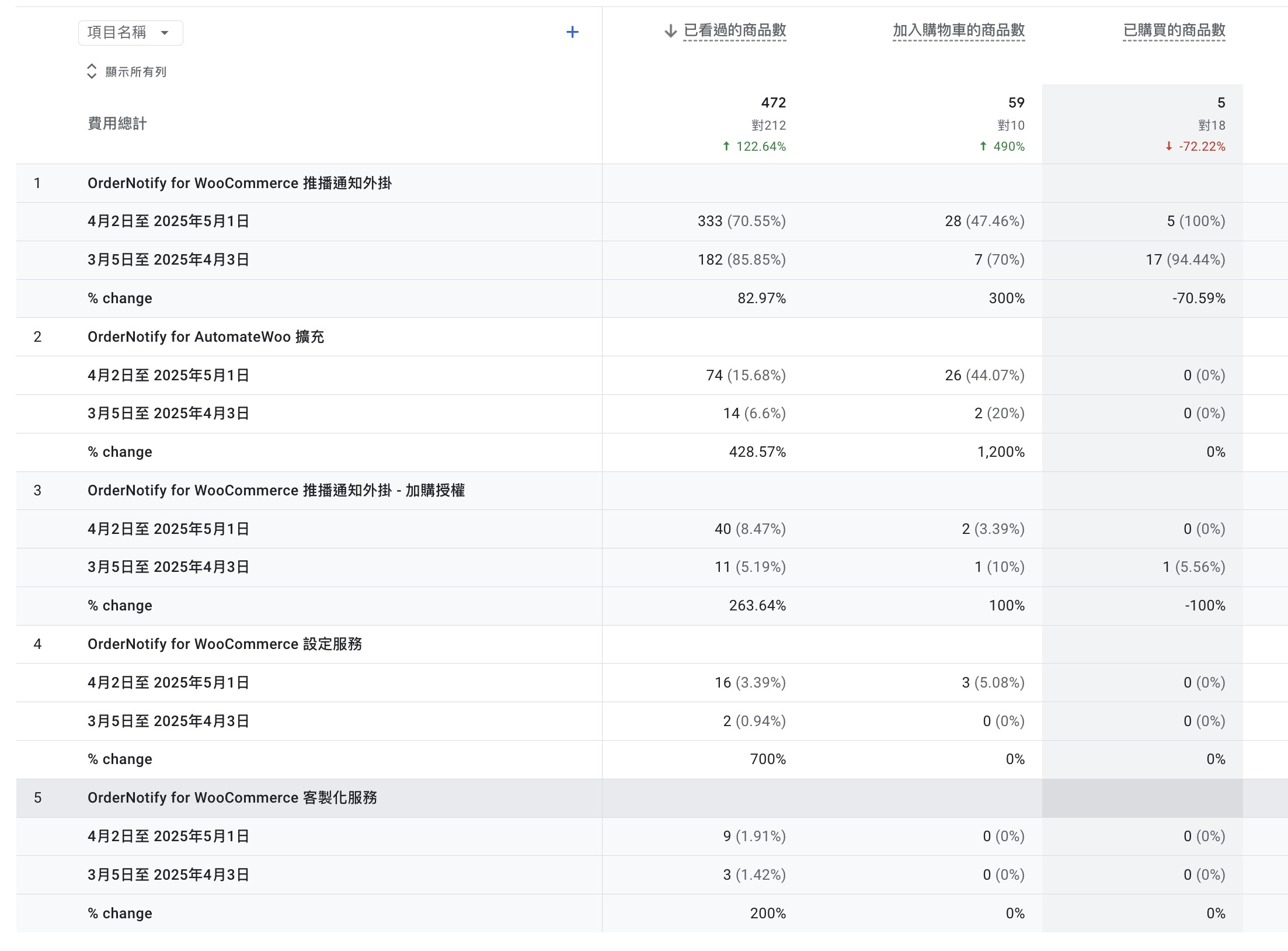Click the total add-to-cart value 59
This screenshot has width=1288, height=951.
(1016, 103)
